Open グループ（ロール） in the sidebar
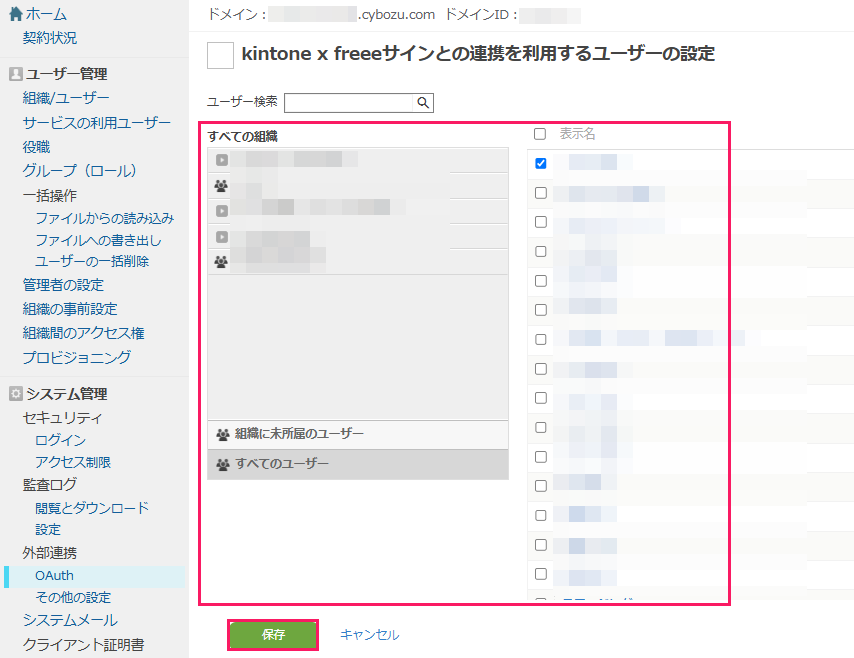Image resolution: width=854 pixels, height=658 pixels. [80, 171]
